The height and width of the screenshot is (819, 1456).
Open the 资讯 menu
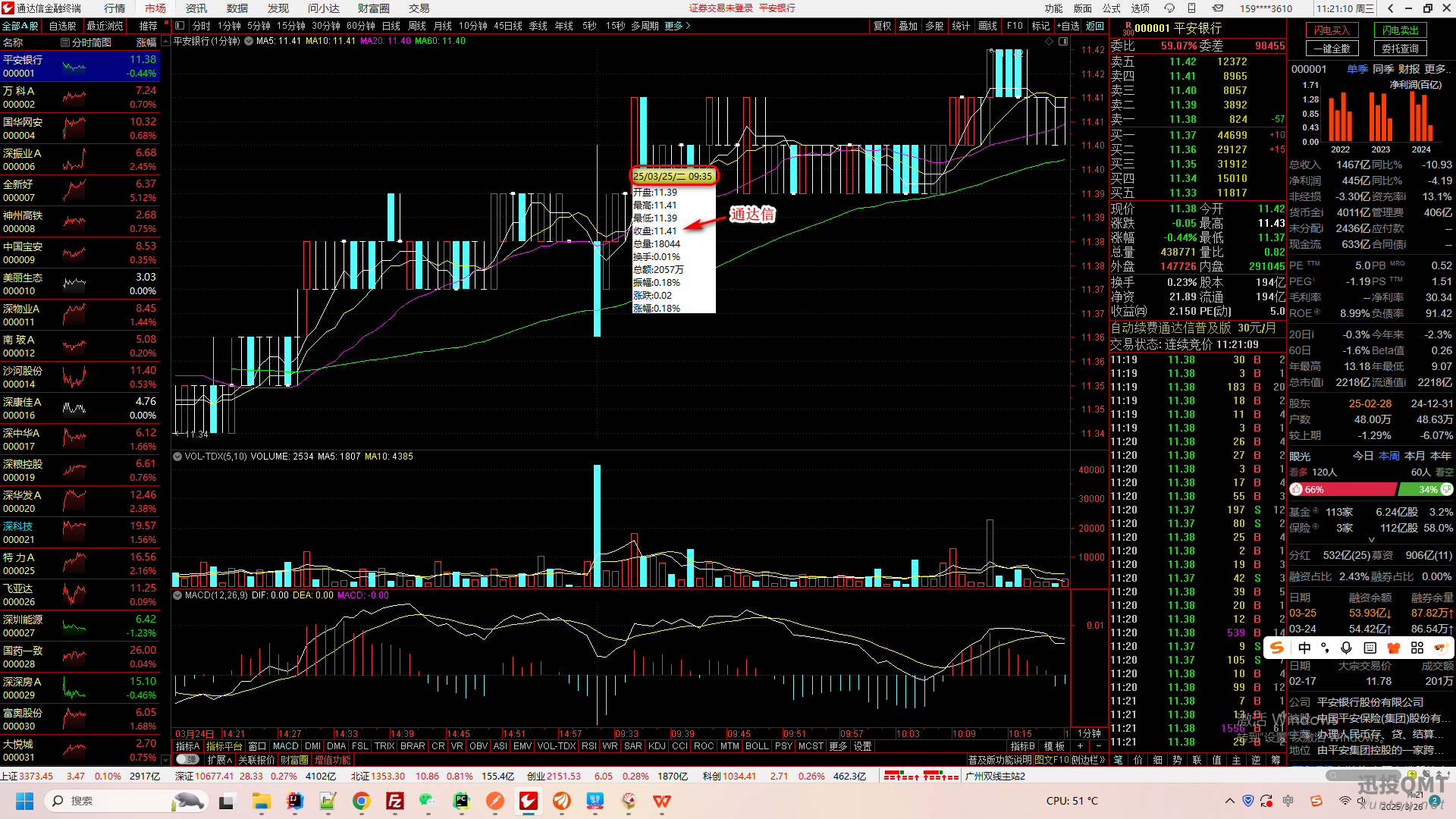[196, 8]
